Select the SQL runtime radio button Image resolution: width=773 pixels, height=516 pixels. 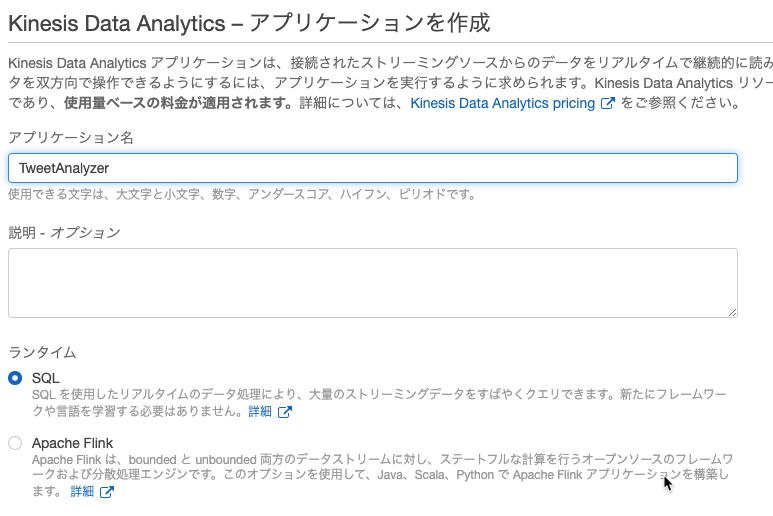pos(15,378)
